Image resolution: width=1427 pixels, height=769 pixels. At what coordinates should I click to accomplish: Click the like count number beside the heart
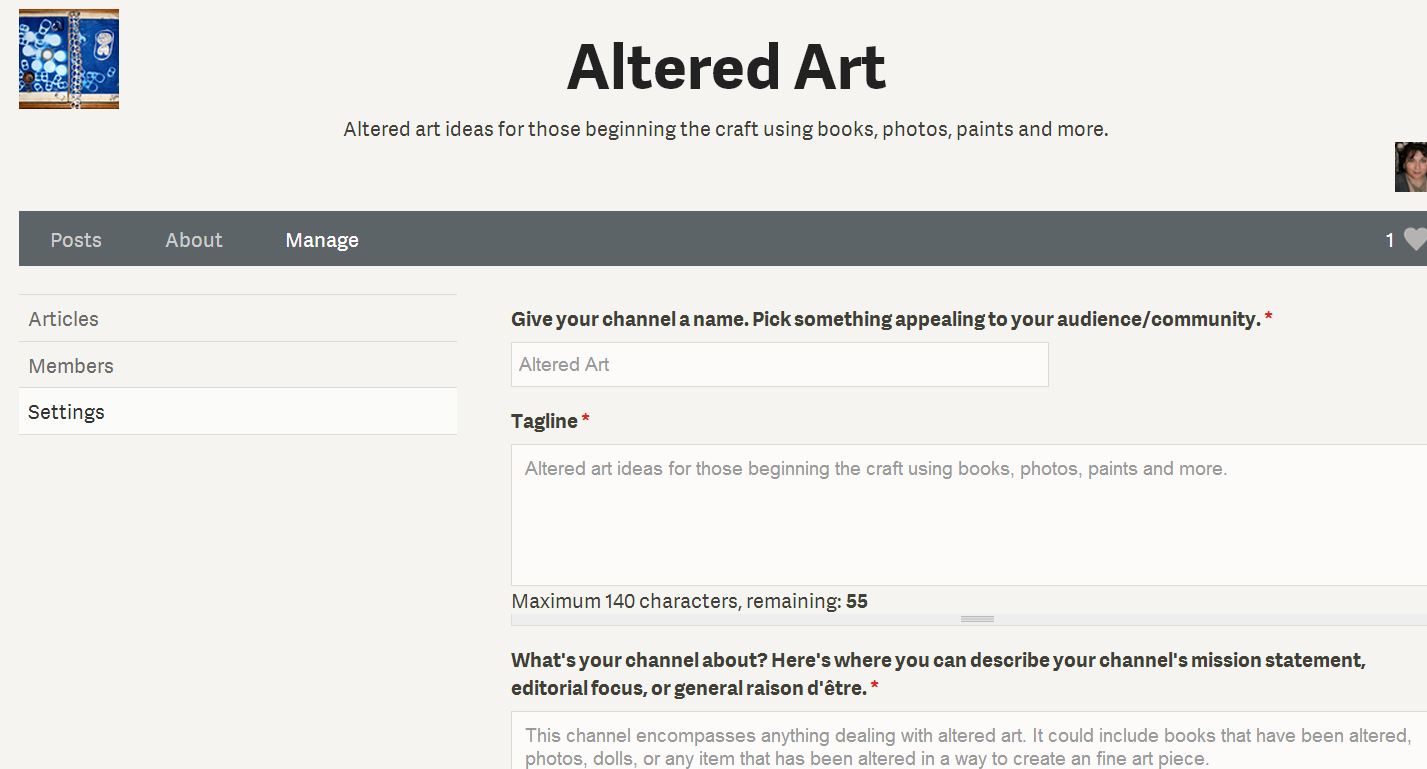[1389, 240]
